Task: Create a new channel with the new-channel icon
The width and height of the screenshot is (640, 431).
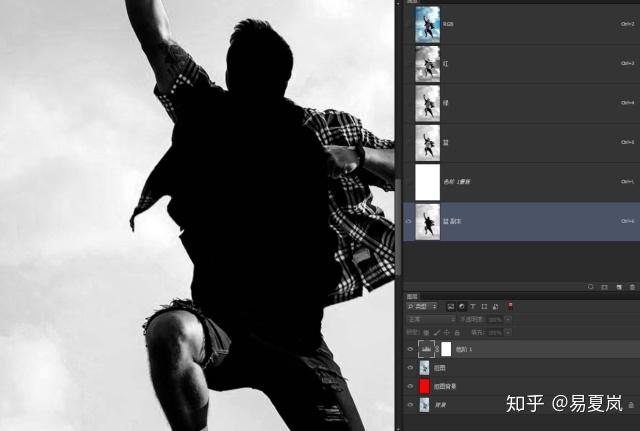Action: point(619,287)
